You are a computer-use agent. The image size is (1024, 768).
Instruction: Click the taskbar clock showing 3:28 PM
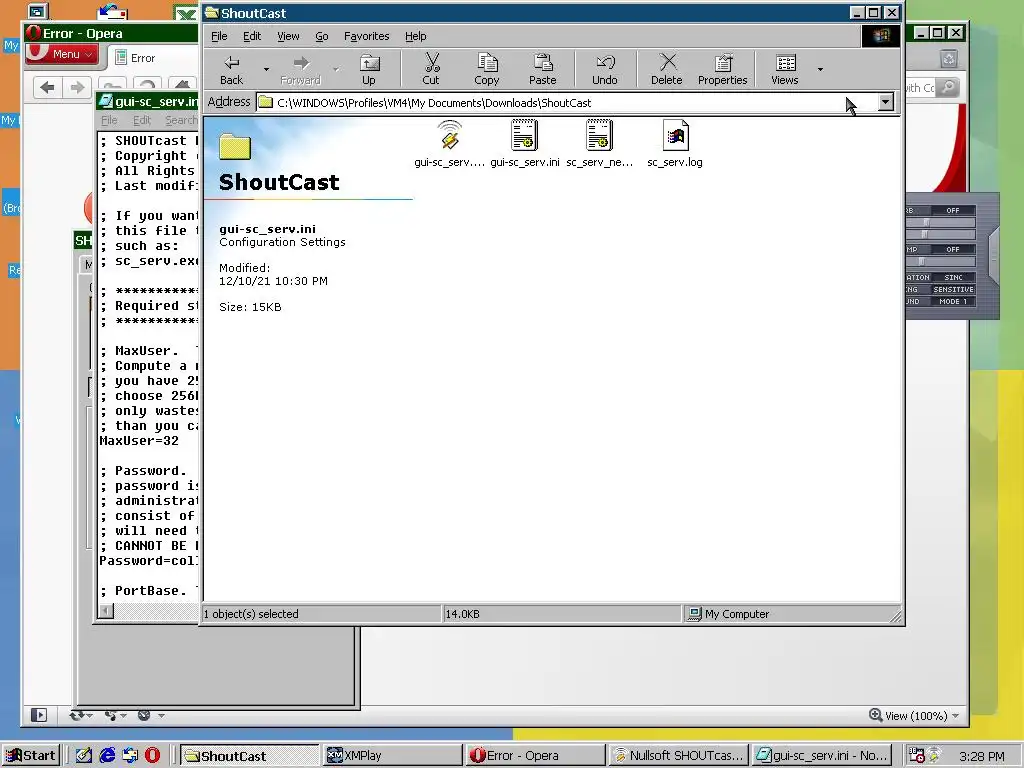point(983,756)
